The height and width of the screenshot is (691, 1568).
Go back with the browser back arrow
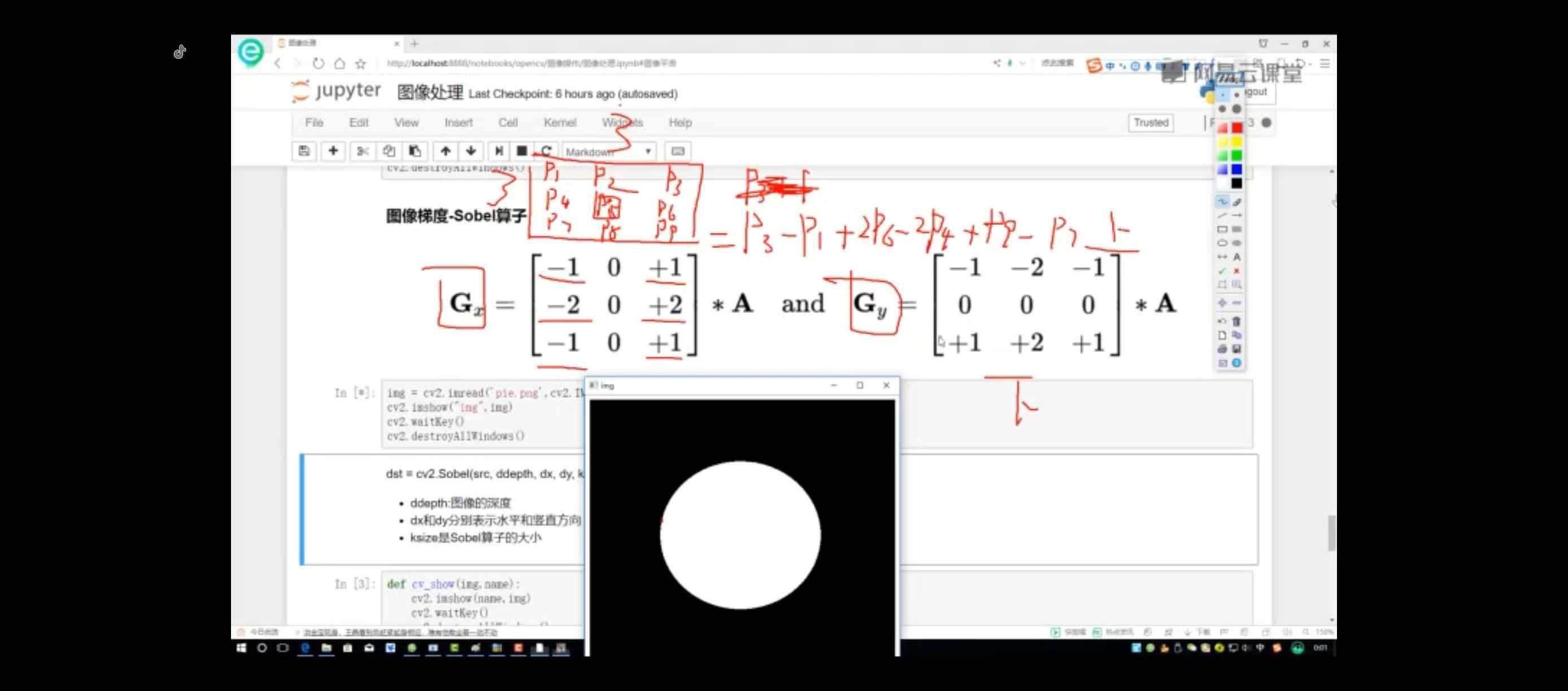[x=277, y=63]
